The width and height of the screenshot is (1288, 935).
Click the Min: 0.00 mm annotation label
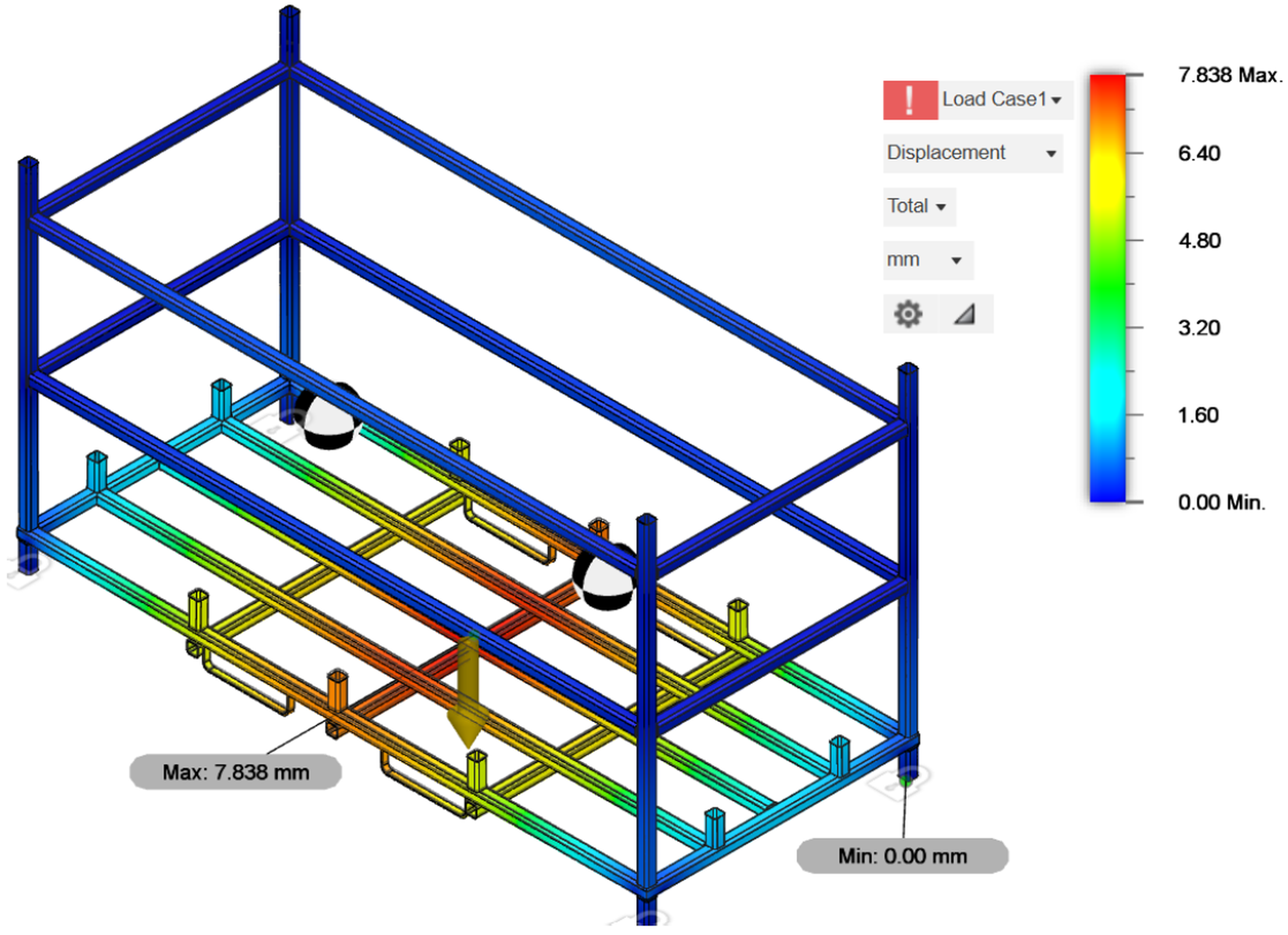[x=902, y=857]
